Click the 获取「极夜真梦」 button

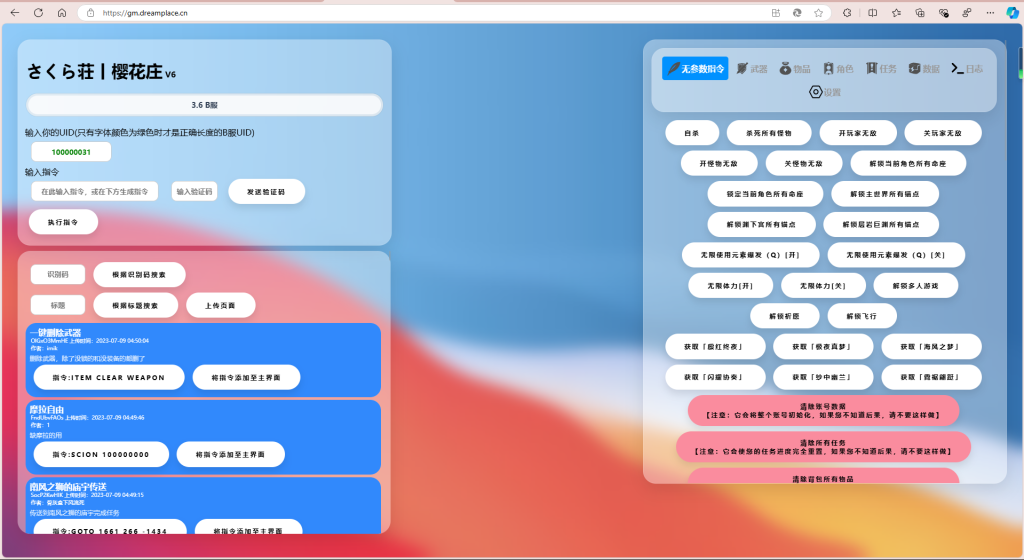click(x=823, y=347)
